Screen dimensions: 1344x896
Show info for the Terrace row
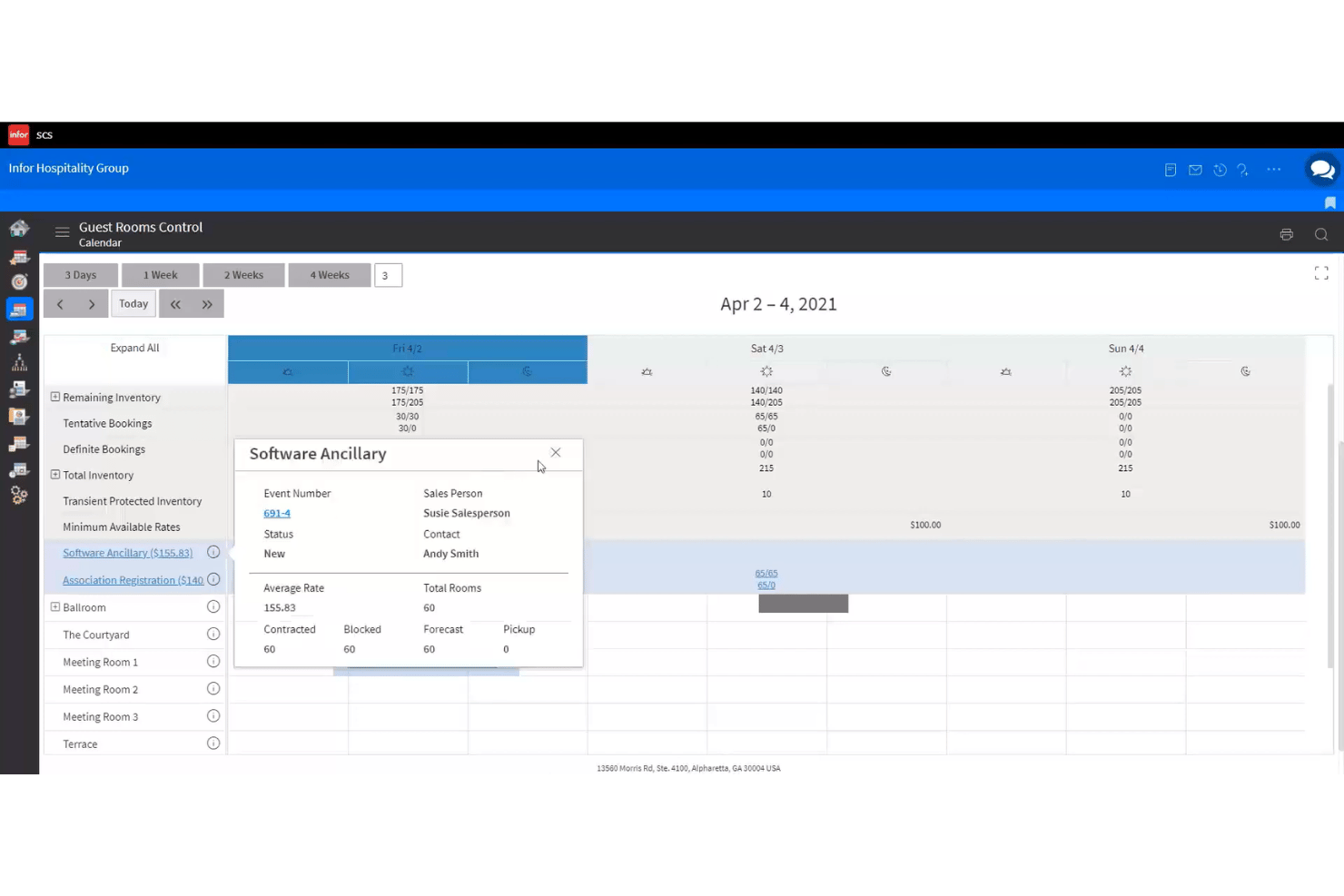pyautogui.click(x=213, y=743)
